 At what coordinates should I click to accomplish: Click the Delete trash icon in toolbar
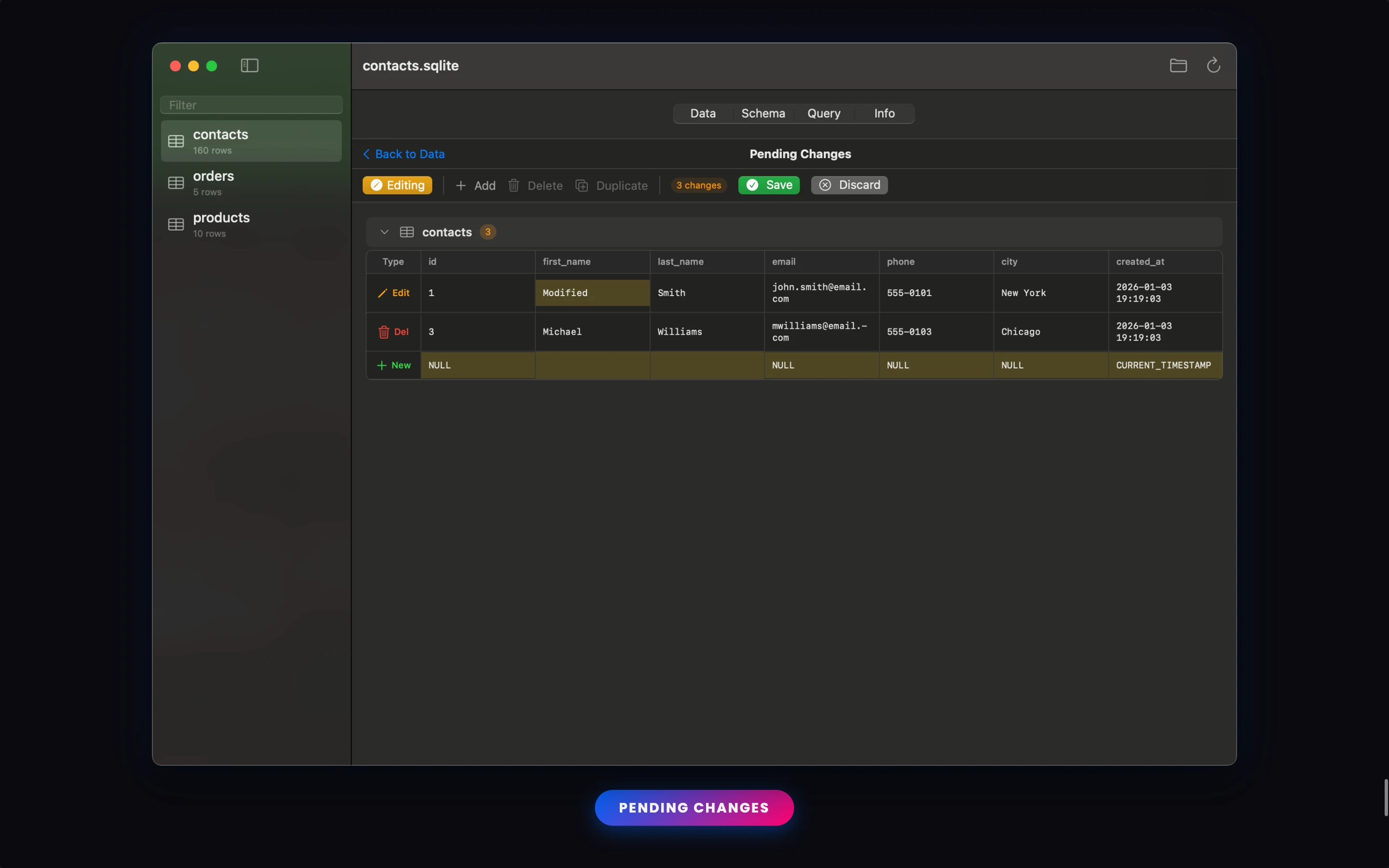514,186
